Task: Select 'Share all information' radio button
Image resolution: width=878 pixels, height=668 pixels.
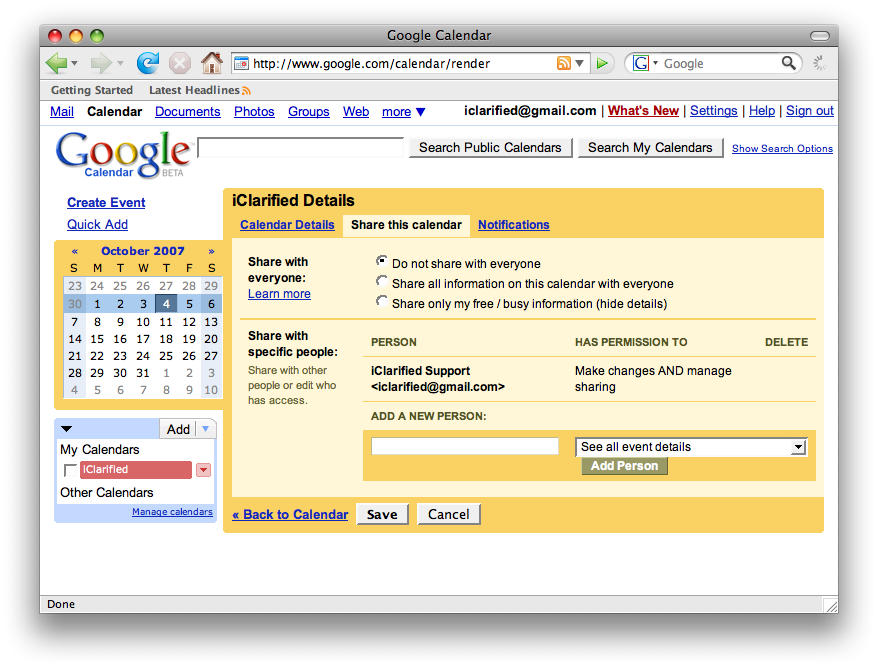Action: 382,282
